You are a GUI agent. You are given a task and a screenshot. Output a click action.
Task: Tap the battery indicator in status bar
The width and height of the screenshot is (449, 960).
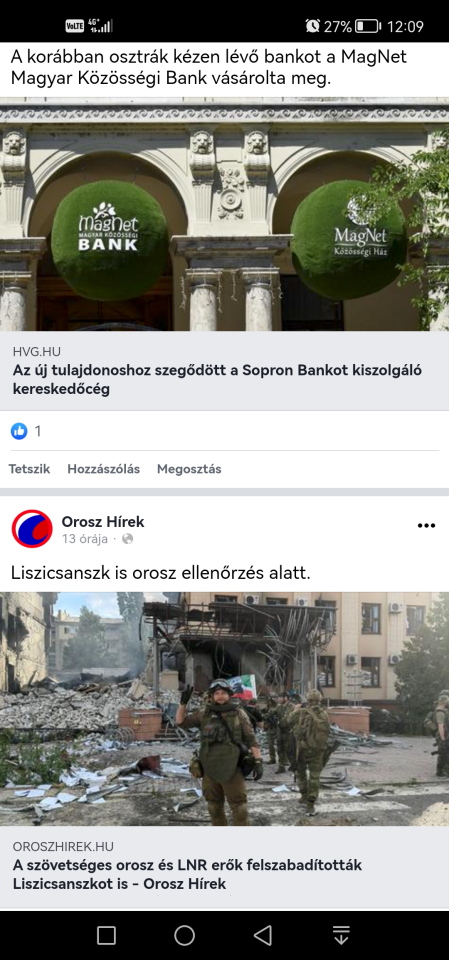368,26
